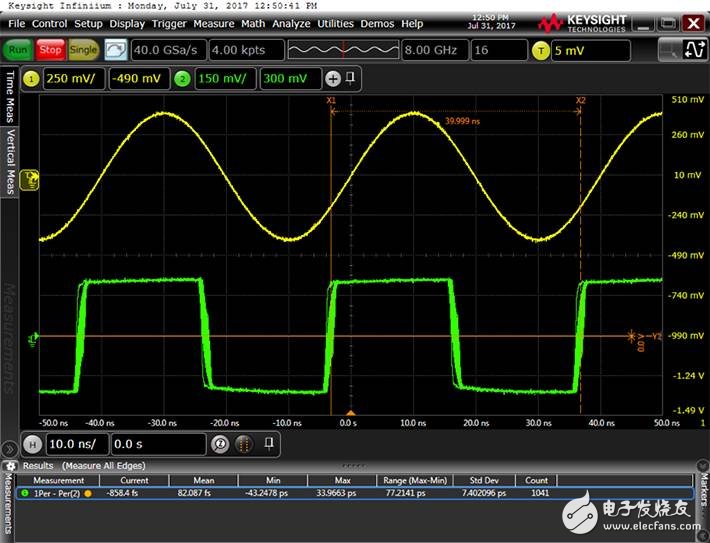Click the 0.0 s horizontal position field
This screenshot has height=543, width=710.
point(158,444)
